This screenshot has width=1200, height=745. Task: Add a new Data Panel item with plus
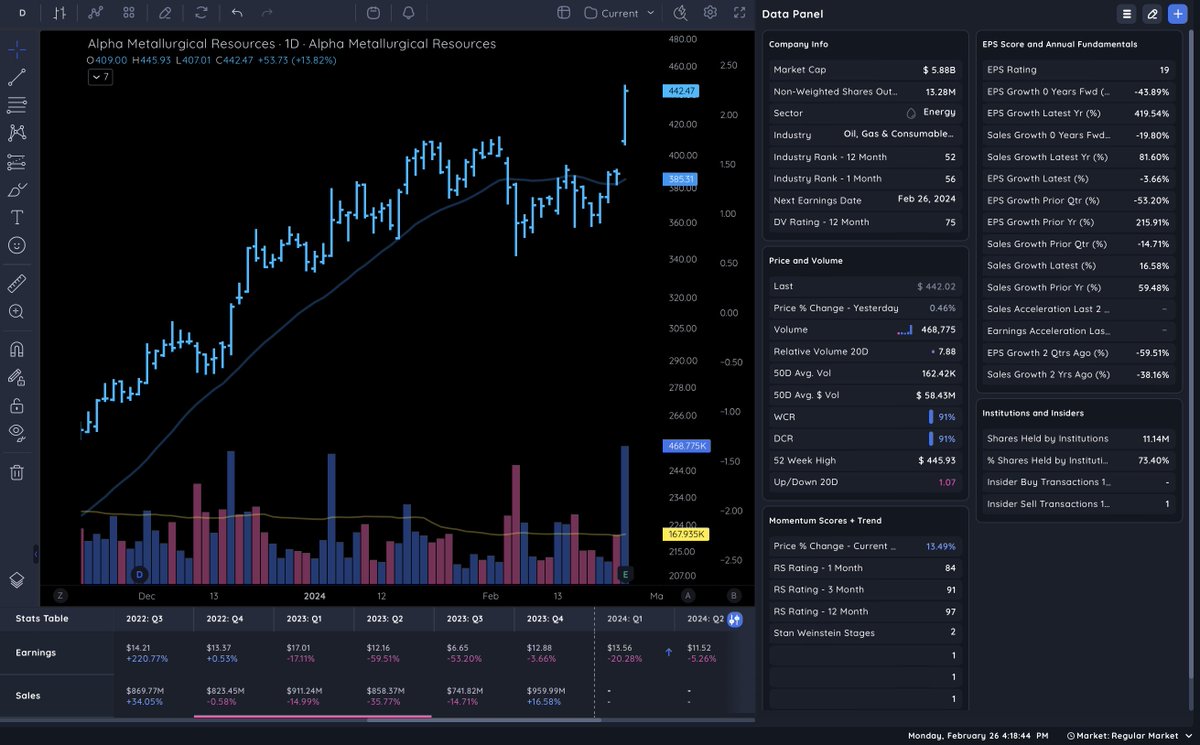(1177, 14)
